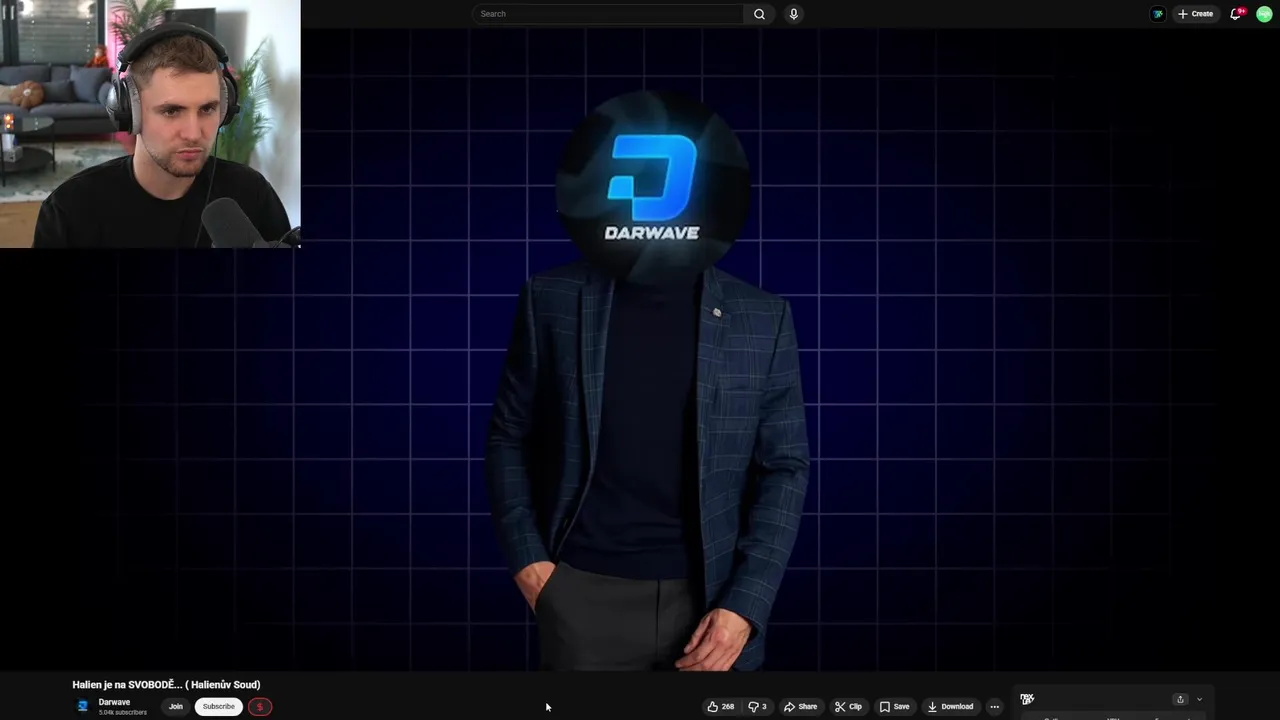Click the Clip scissors button
Viewport: 1280px width, 720px height.
coord(848,707)
